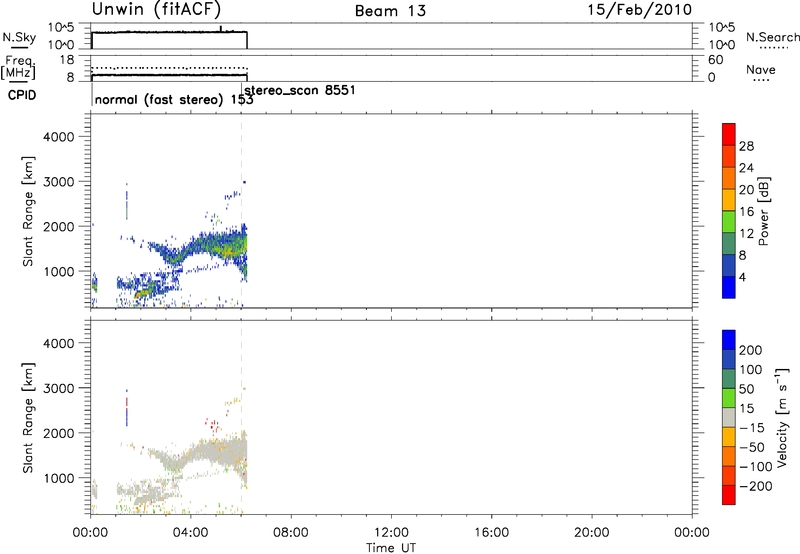
Task: Click the blue top velocity colorbar segment
Action: pos(729,340)
